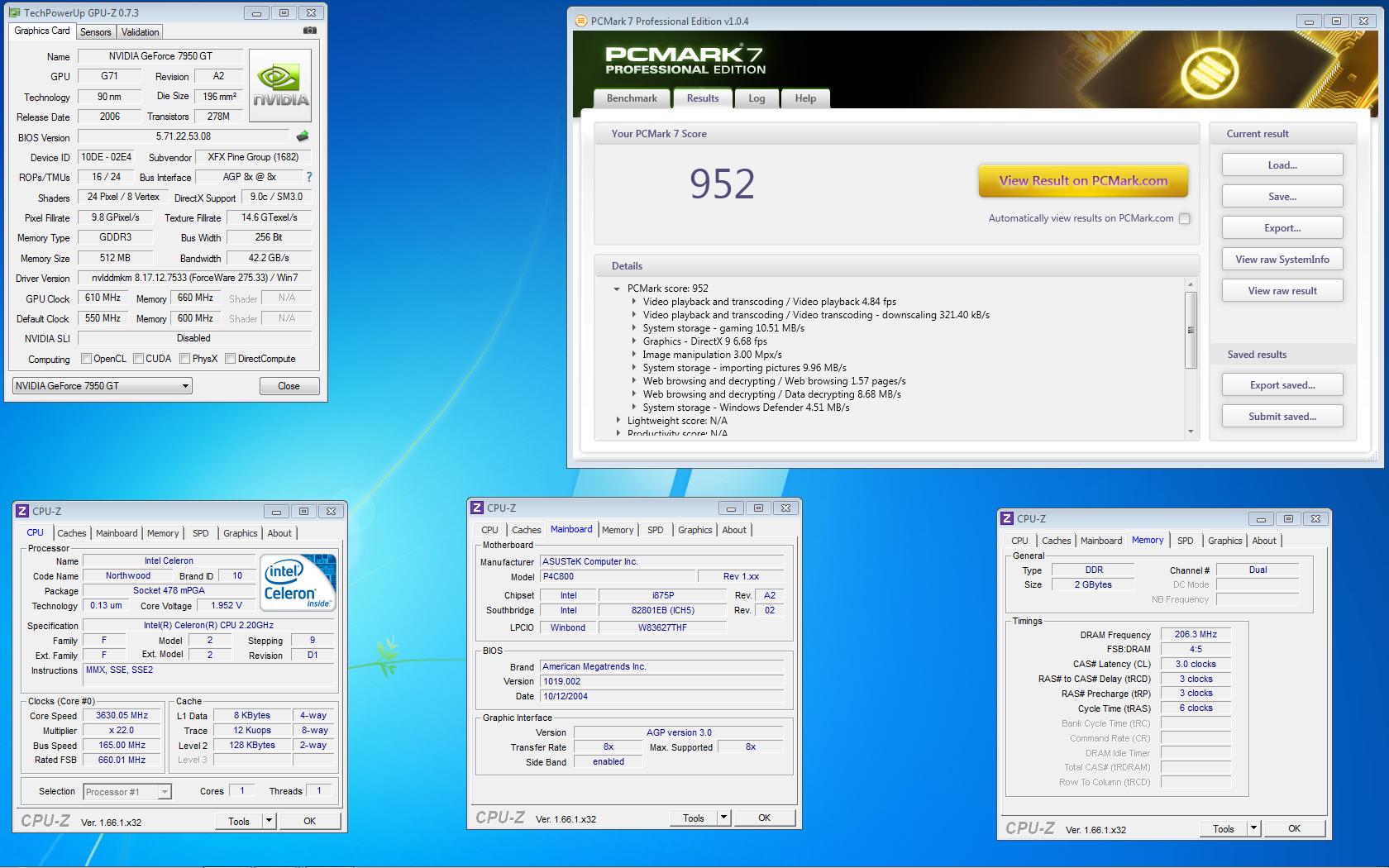Toggle the CUDA checkbox
The width and height of the screenshot is (1389, 868).
tap(138, 359)
